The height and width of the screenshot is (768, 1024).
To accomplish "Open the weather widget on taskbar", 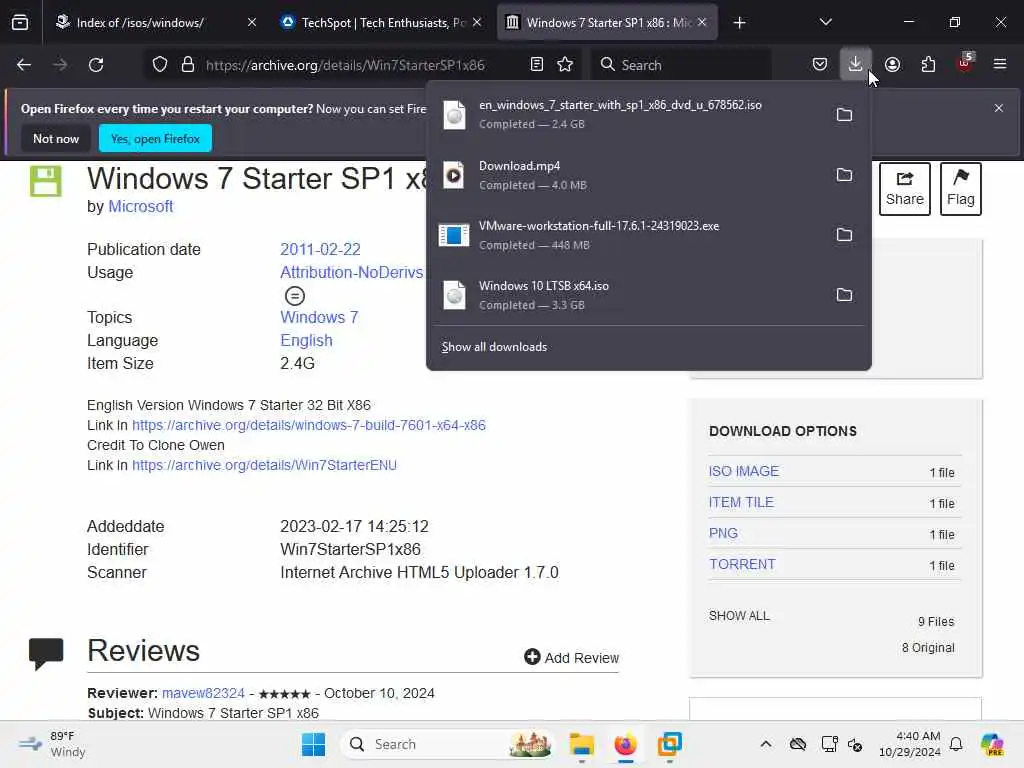I will (52, 744).
